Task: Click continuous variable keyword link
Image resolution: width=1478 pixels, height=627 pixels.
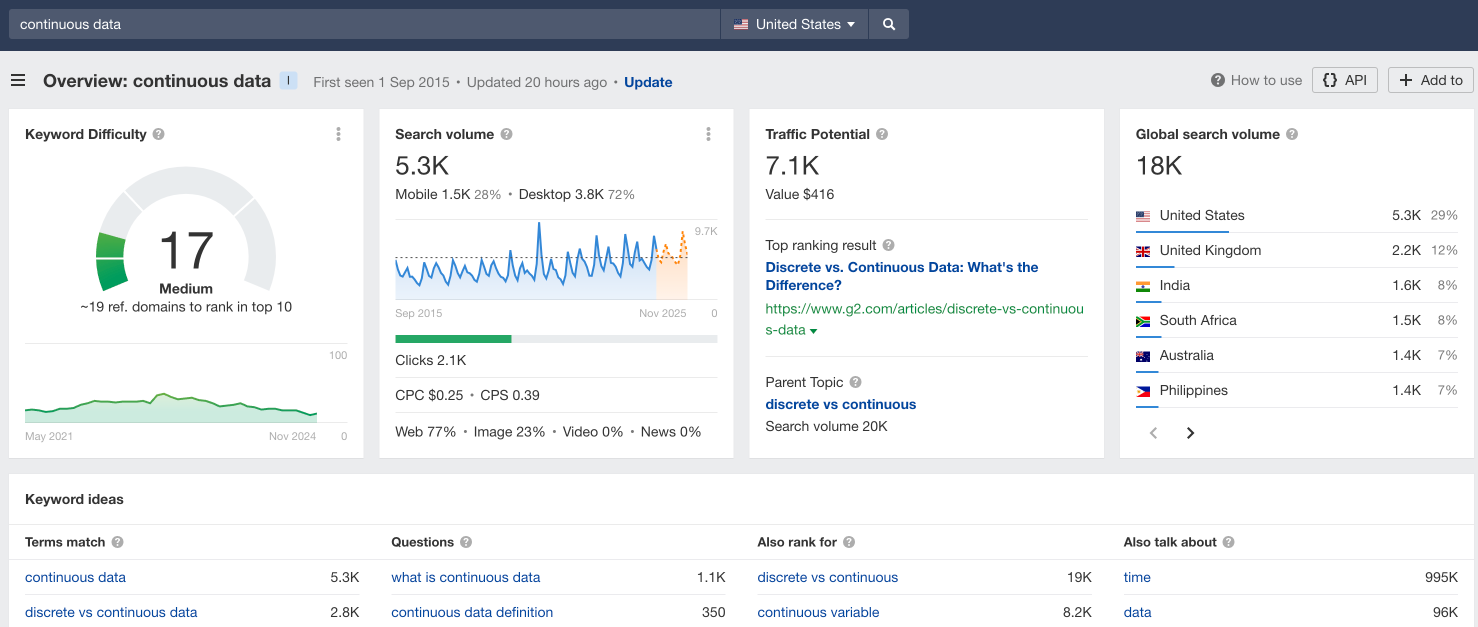Action: click(818, 612)
